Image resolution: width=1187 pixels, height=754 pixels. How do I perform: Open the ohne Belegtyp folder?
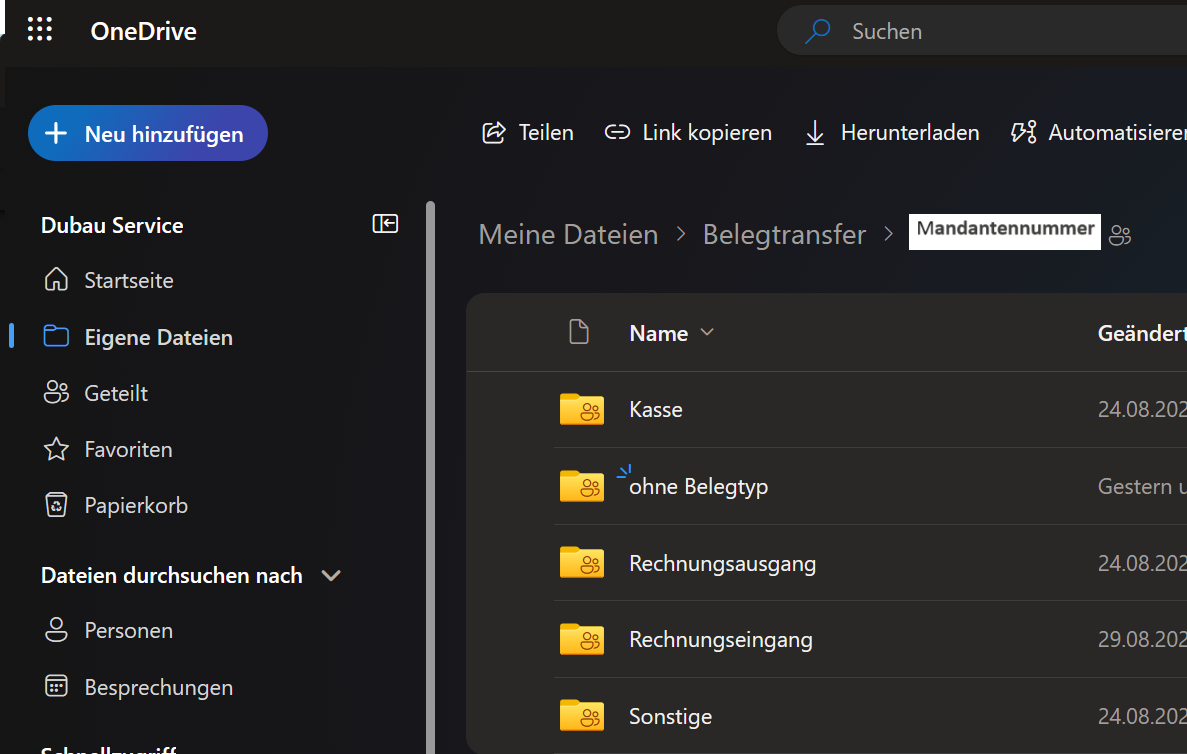[x=698, y=487]
